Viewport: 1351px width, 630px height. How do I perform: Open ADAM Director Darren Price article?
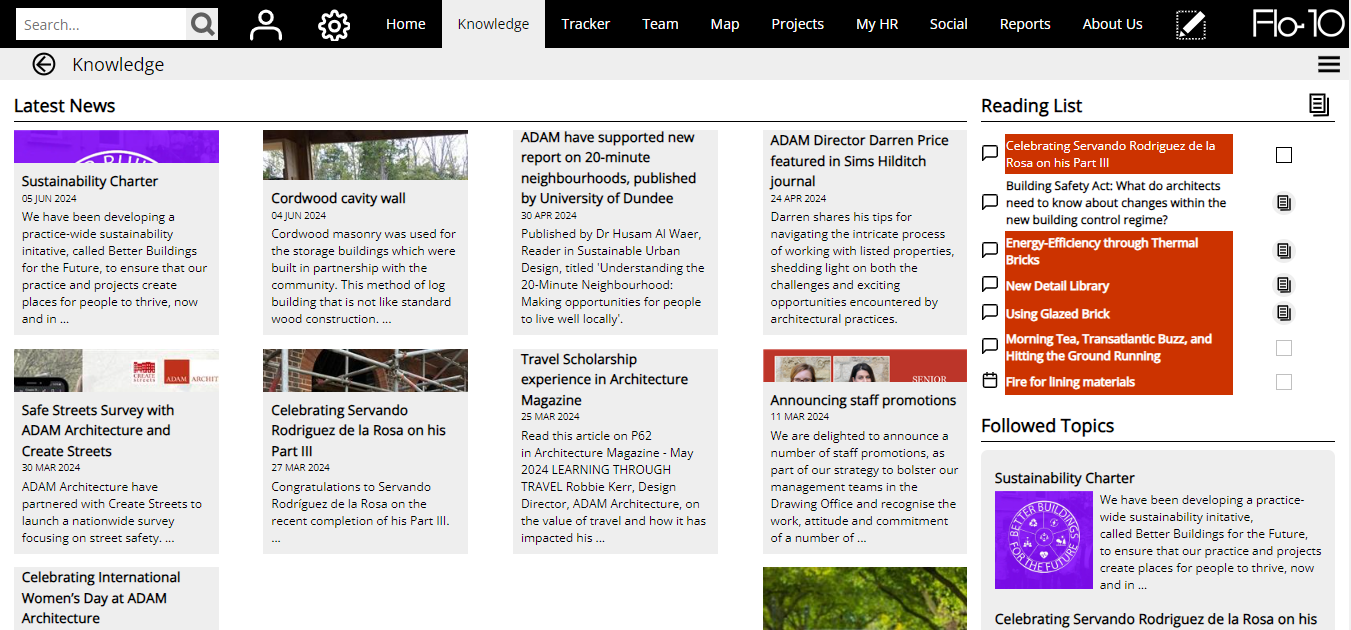point(859,161)
